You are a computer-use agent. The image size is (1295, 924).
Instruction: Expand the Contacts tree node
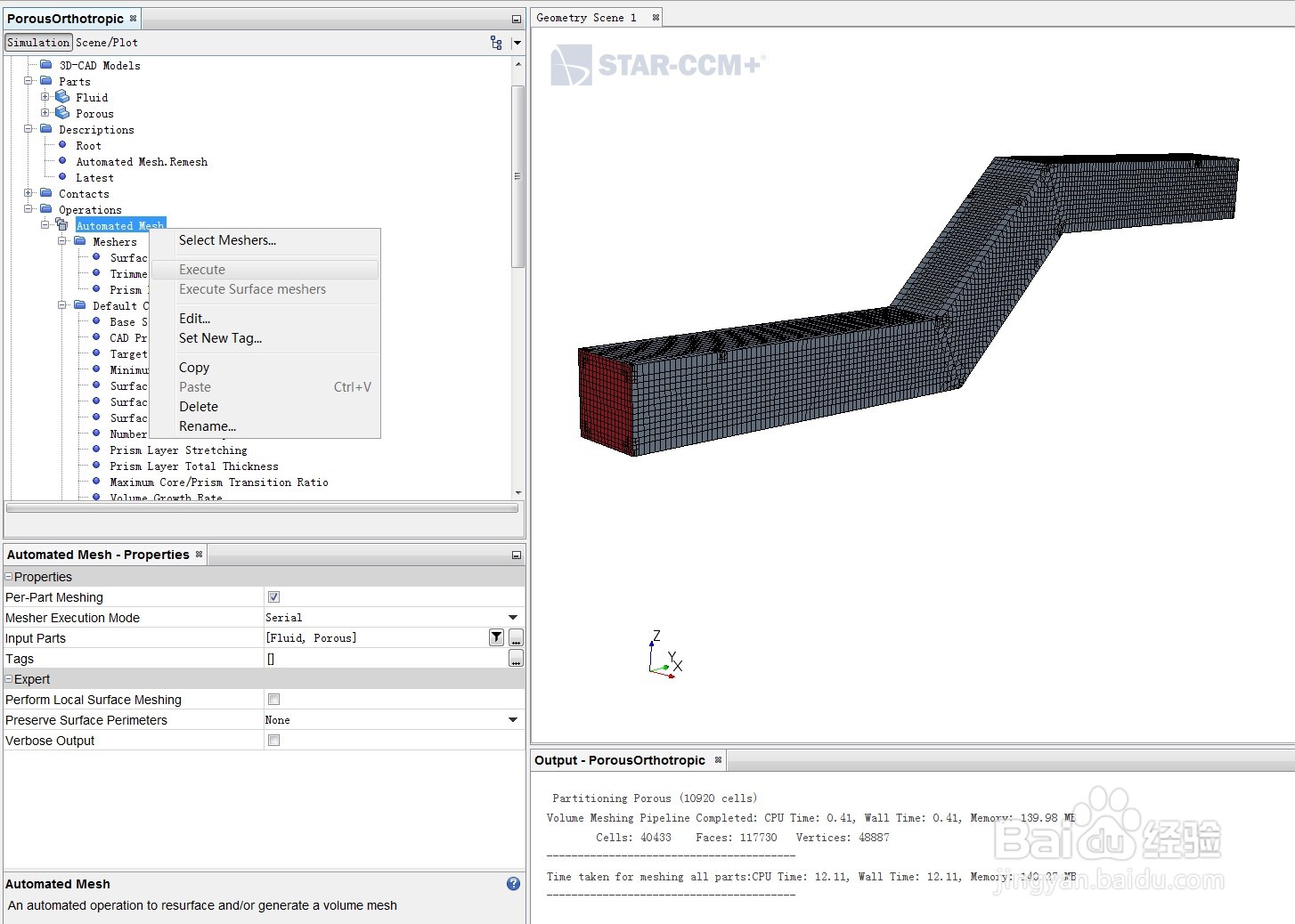click(x=29, y=193)
